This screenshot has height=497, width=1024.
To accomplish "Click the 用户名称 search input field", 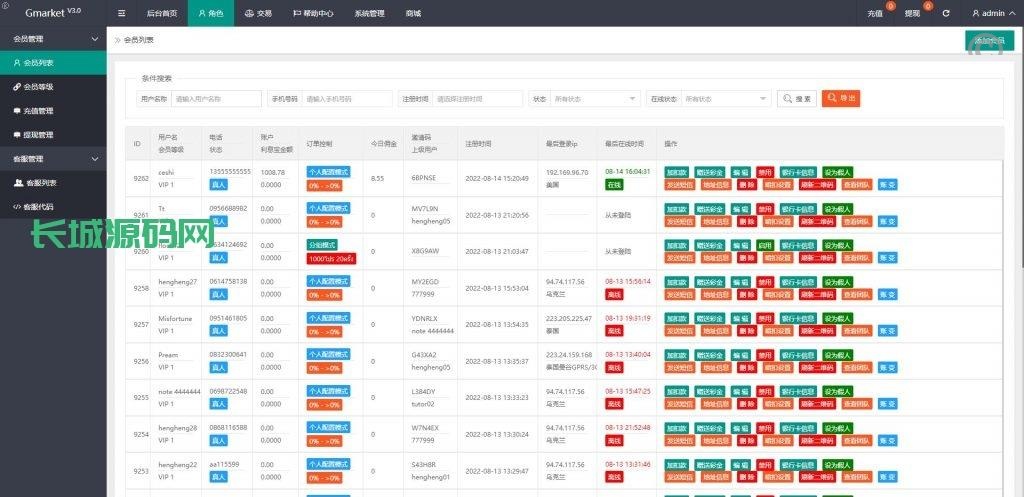I will click(216, 99).
